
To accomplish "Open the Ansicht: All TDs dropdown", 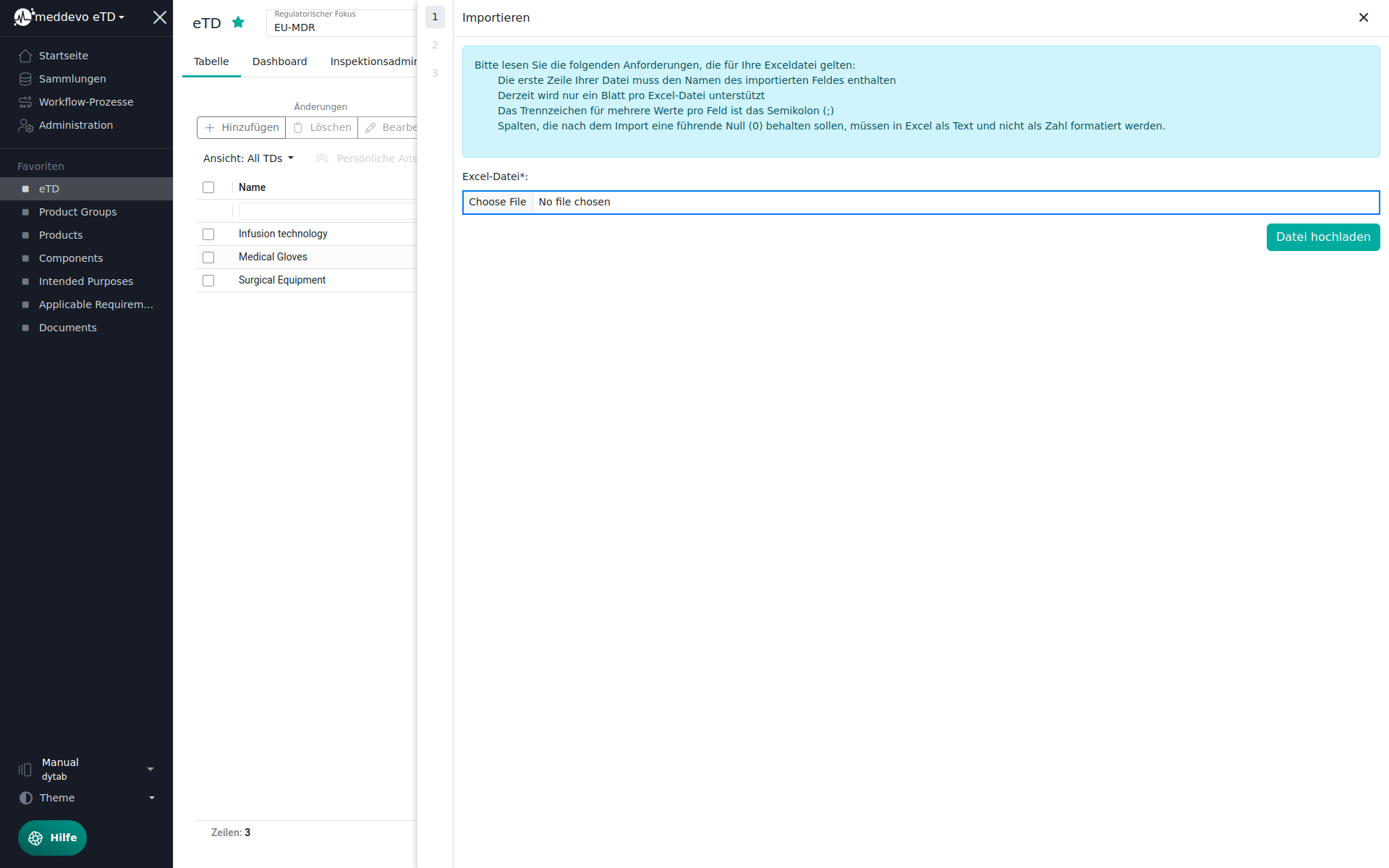I will (248, 158).
